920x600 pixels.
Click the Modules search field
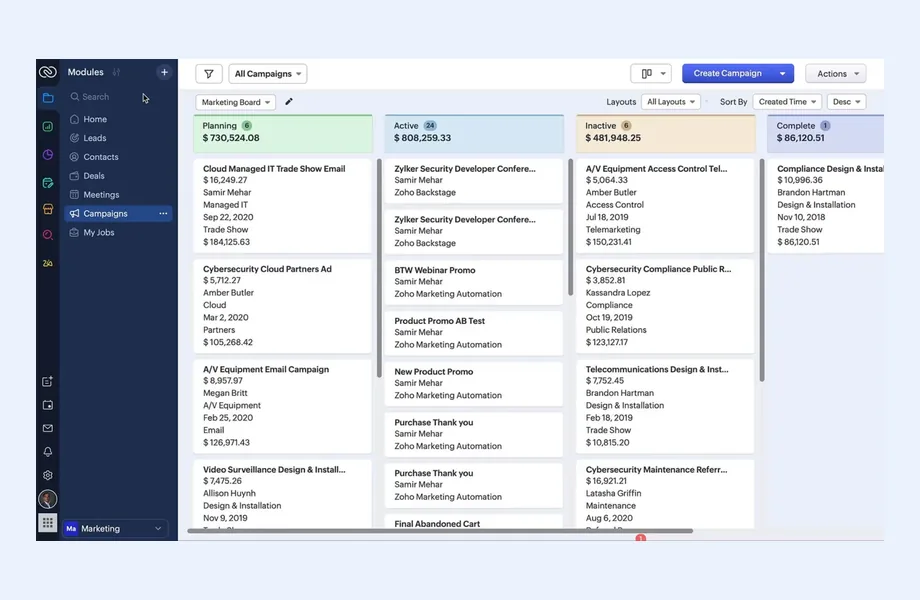(x=106, y=97)
